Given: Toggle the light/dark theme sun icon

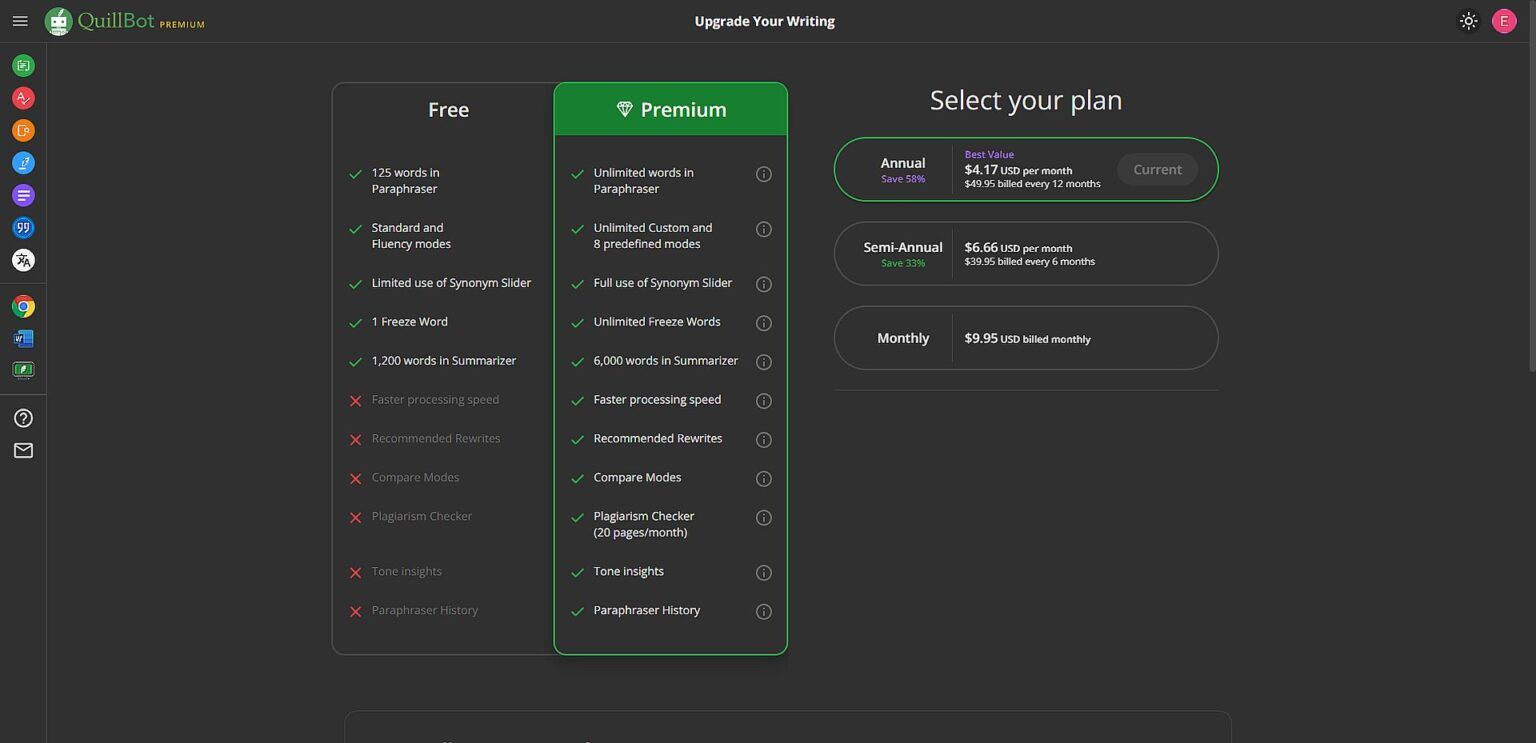Looking at the screenshot, I should click(1468, 21).
